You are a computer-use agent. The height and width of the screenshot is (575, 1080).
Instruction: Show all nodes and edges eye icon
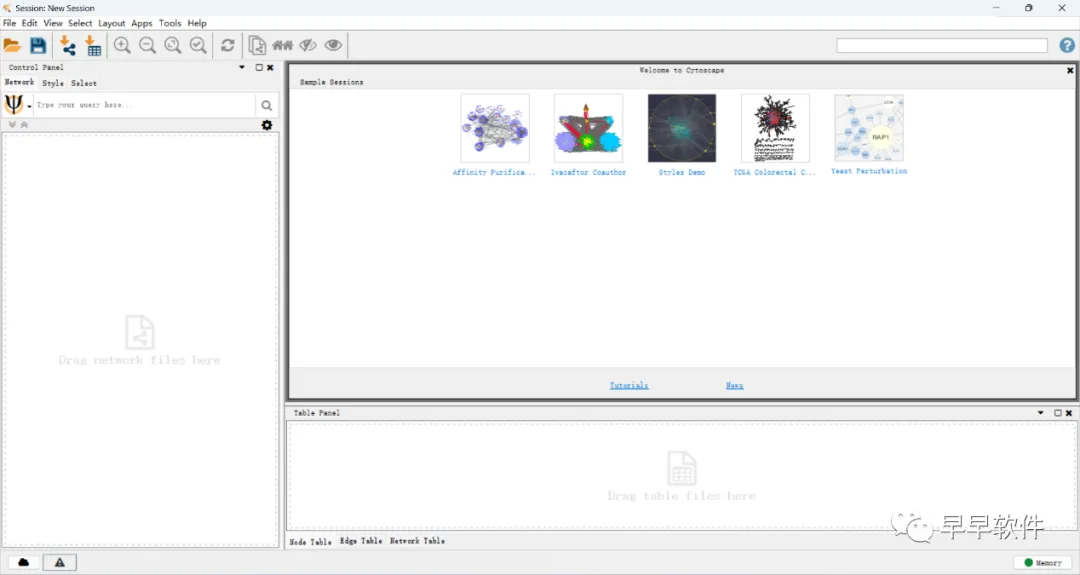pos(333,45)
